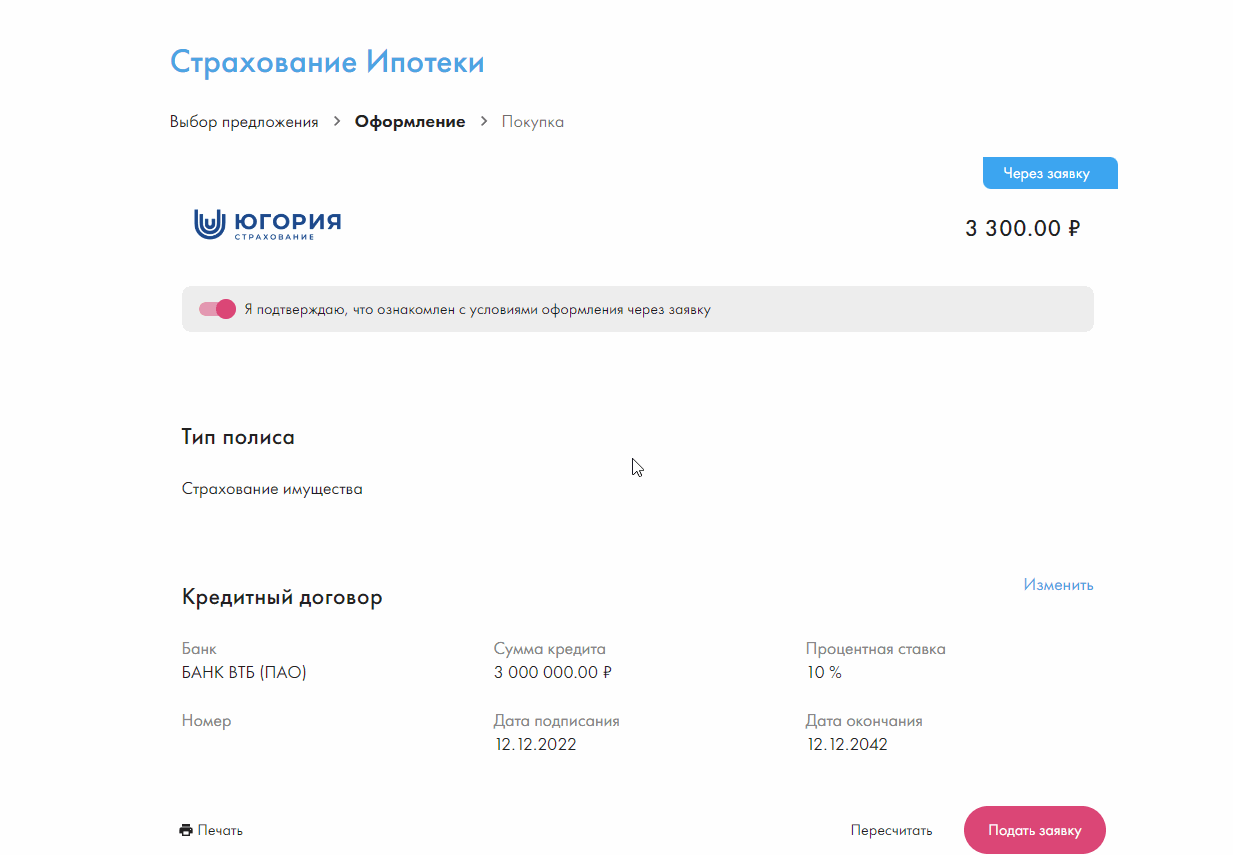Click the 3 300.00 ₽ price
The width and height of the screenshot is (1233, 855).
pos(1023,228)
